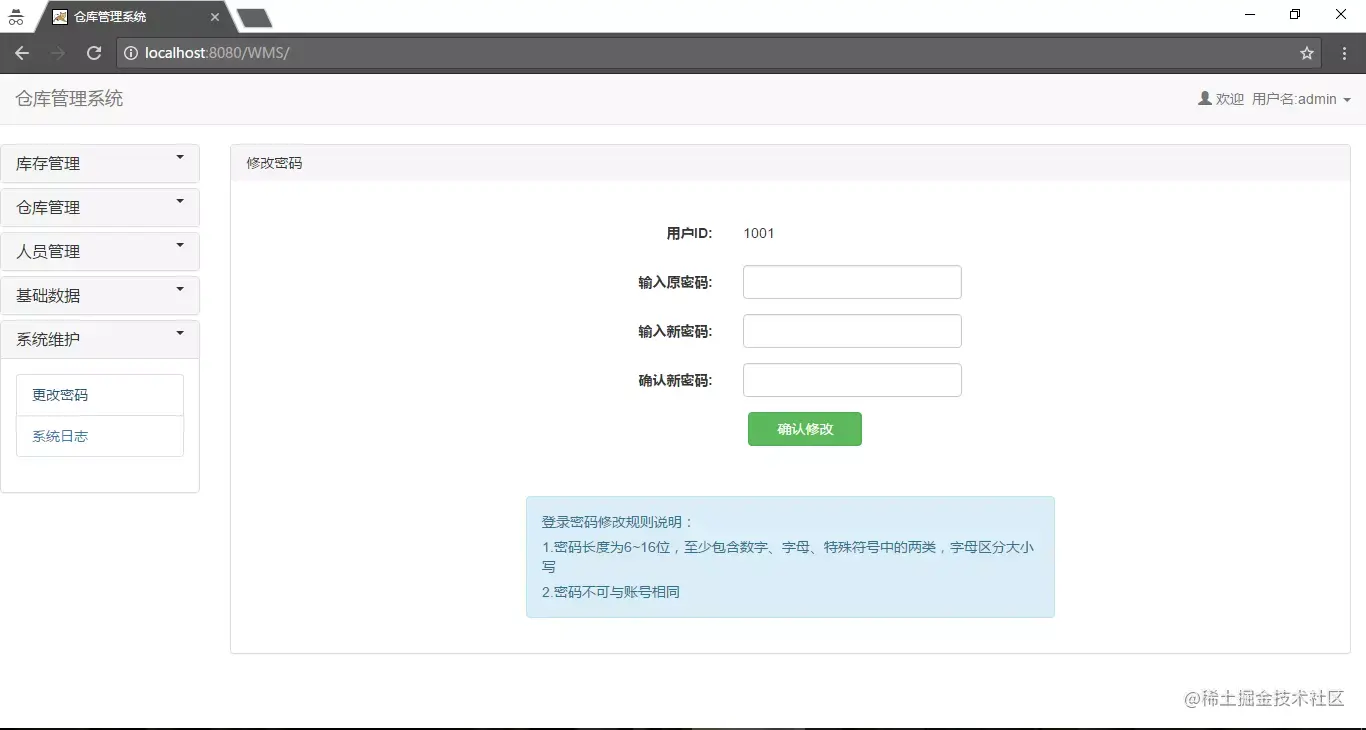The image size is (1366, 730).
Task: Bookmark page using the star icon
Action: [x=1307, y=53]
